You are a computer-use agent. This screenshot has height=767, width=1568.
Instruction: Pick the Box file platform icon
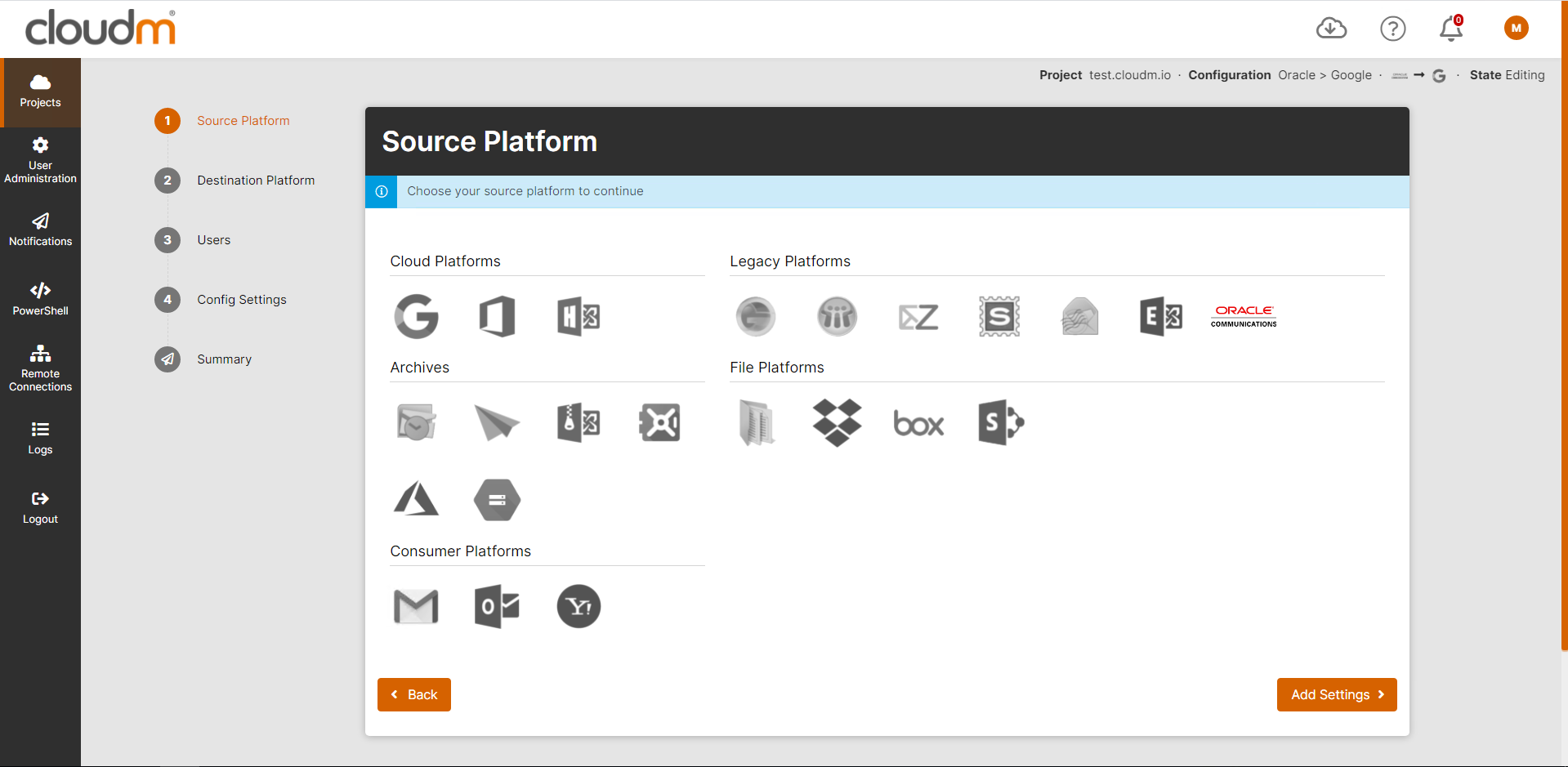coord(918,422)
